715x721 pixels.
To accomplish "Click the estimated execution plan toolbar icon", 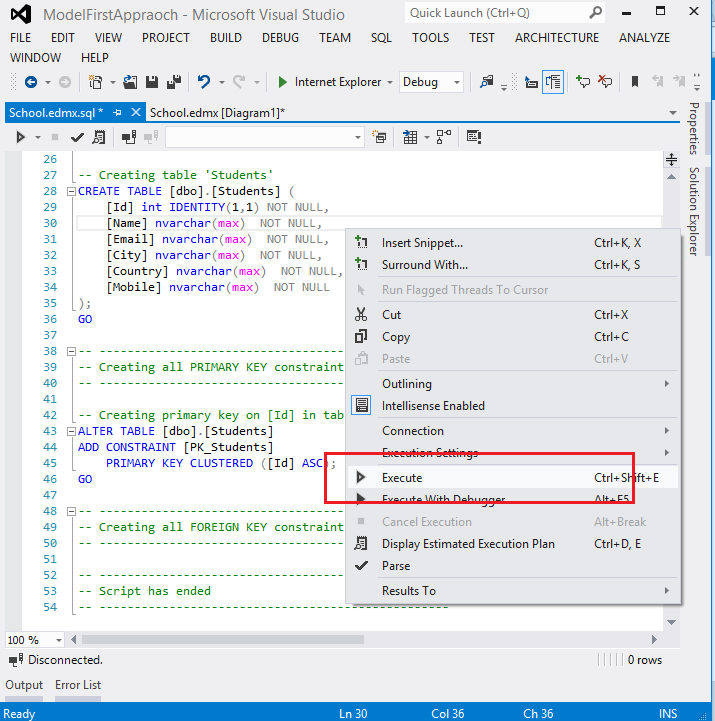I will 98,137.
